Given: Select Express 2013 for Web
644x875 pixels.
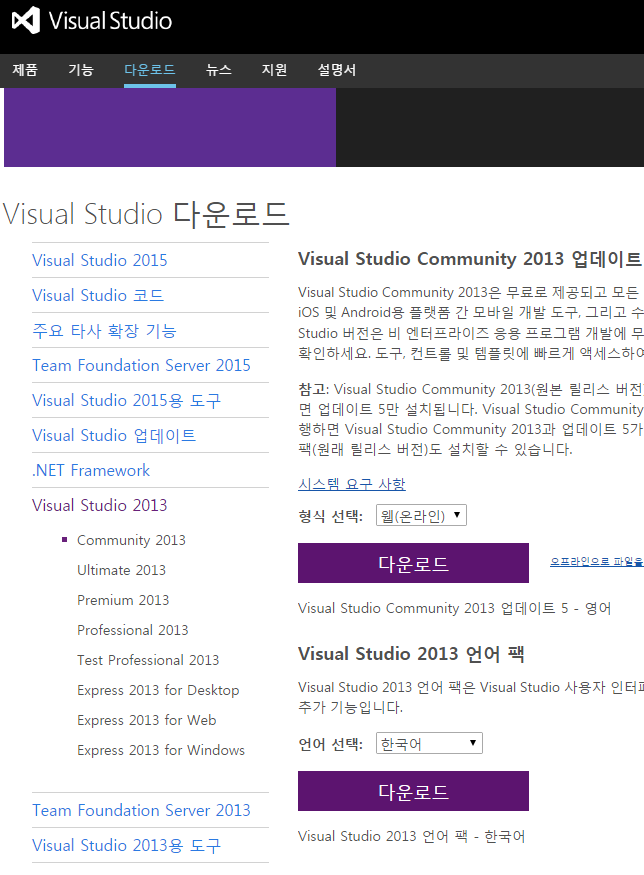Looking at the screenshot, I should [x=147, y=720].
